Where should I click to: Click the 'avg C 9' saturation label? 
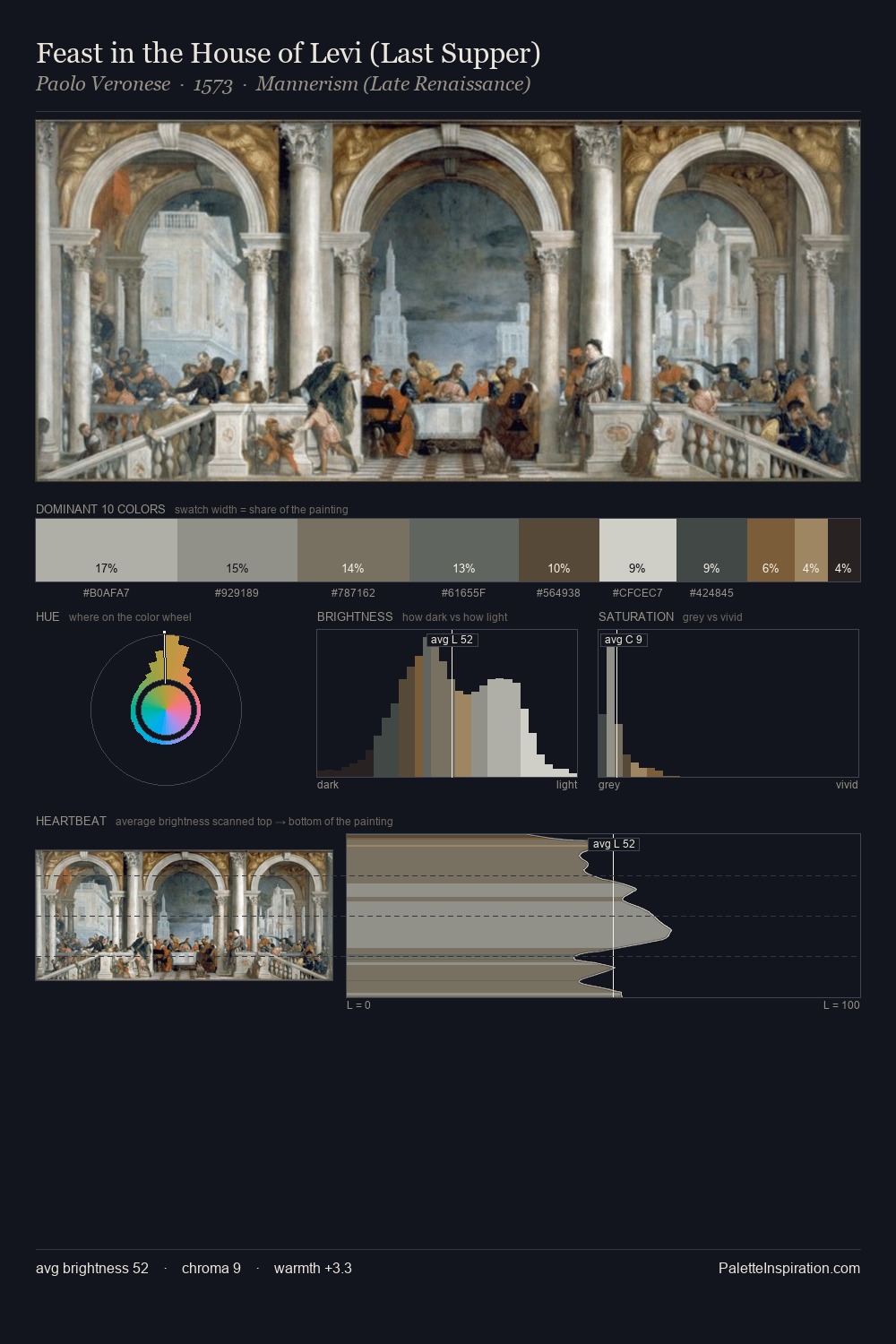click(623, 640)
